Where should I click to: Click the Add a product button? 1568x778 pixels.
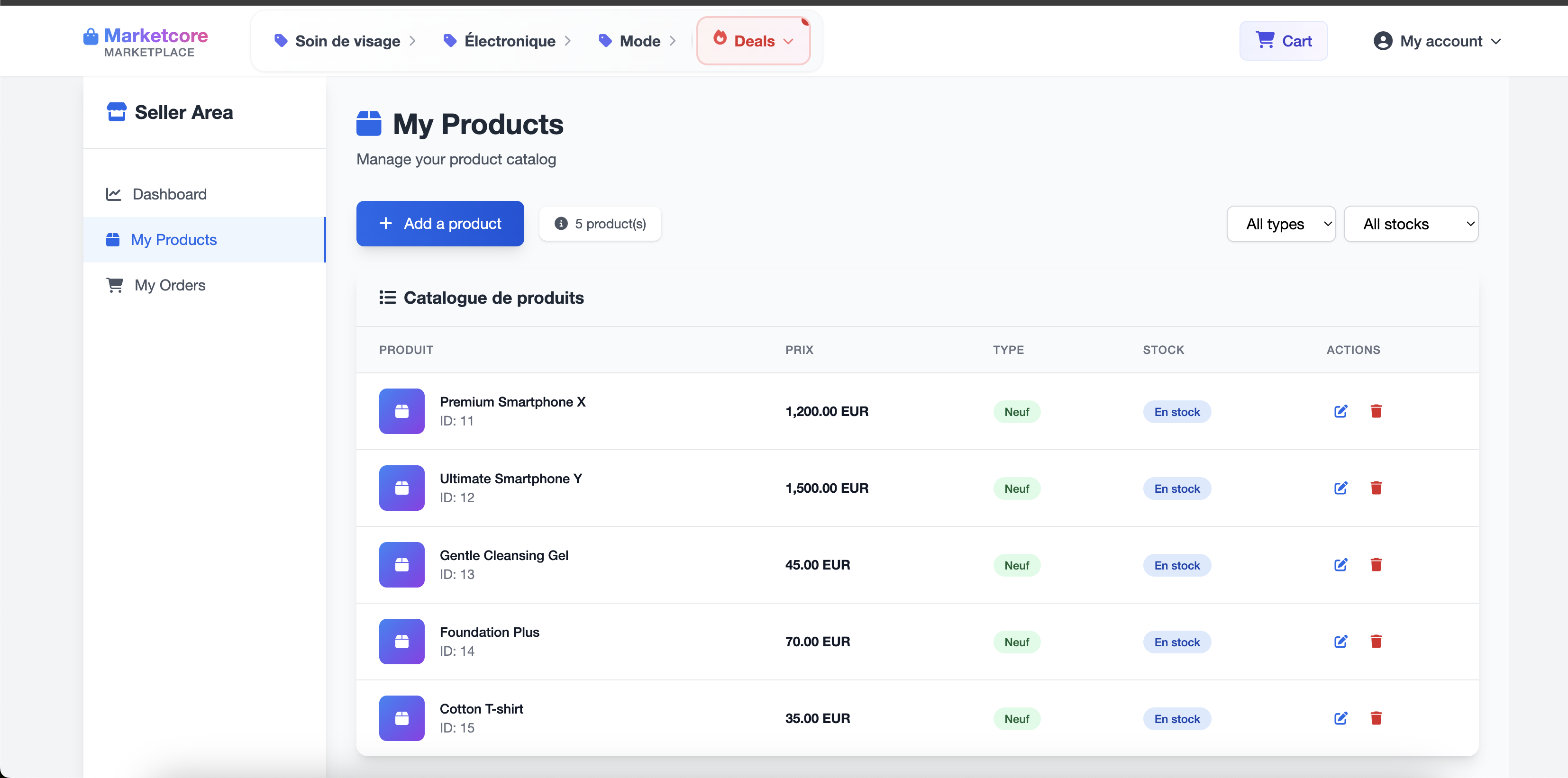[439, 223]
